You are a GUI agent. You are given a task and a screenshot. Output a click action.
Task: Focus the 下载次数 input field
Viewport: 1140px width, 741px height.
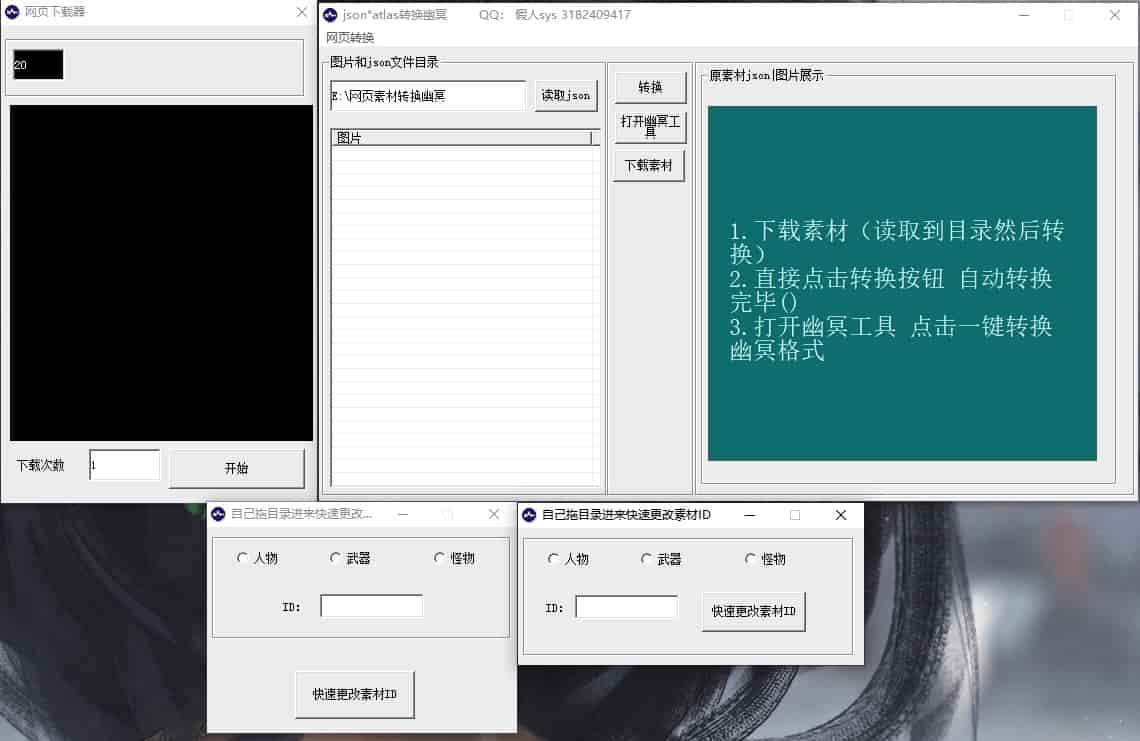pyautogui.click(x=124, y=465)
